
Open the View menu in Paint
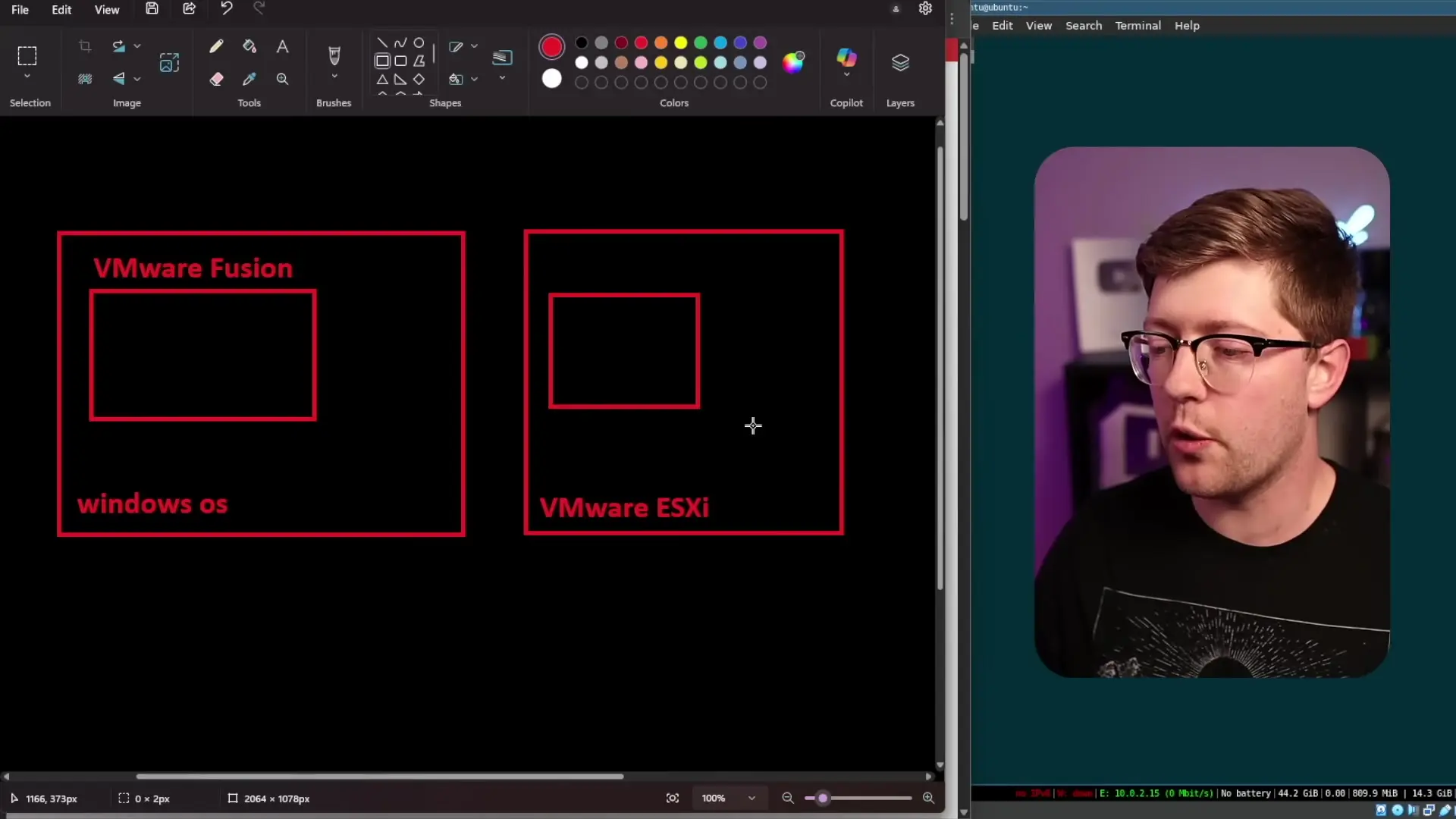(x=107, y=10)
